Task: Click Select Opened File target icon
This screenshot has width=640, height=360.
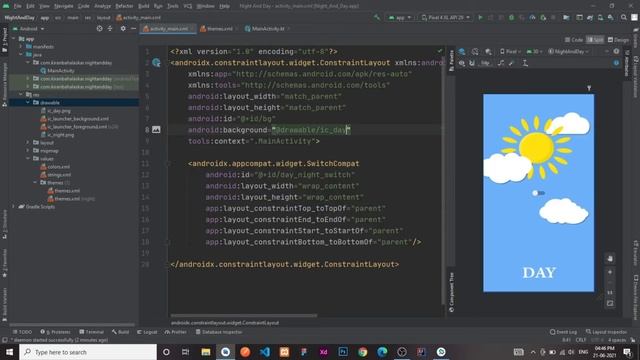Action: click(x=99, y=29)
